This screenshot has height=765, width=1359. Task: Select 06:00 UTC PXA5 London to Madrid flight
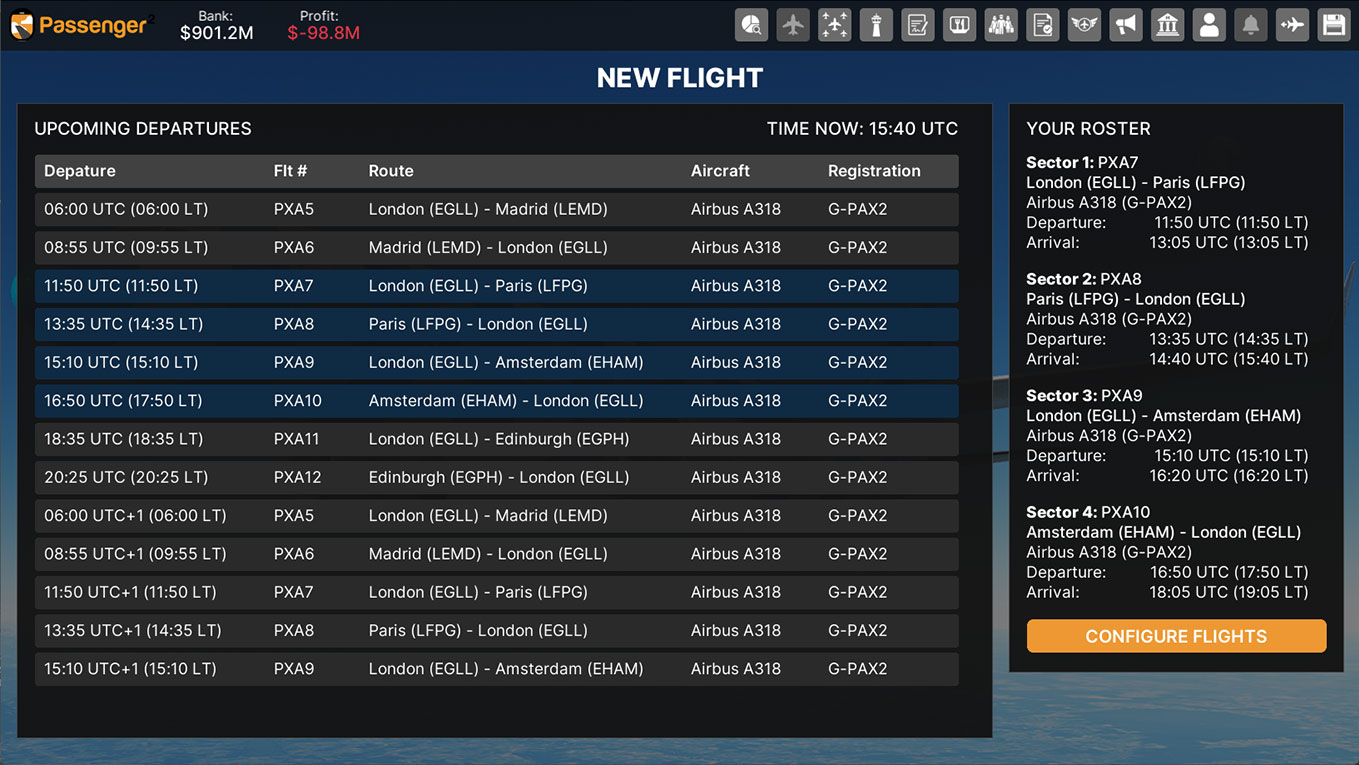click(496, 210)
